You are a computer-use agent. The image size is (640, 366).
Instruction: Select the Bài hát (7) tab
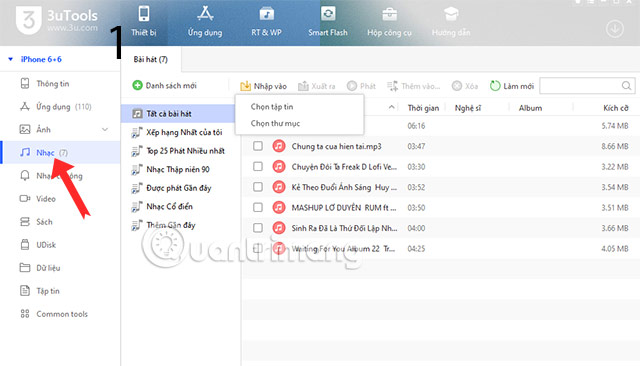pos(151,60)
